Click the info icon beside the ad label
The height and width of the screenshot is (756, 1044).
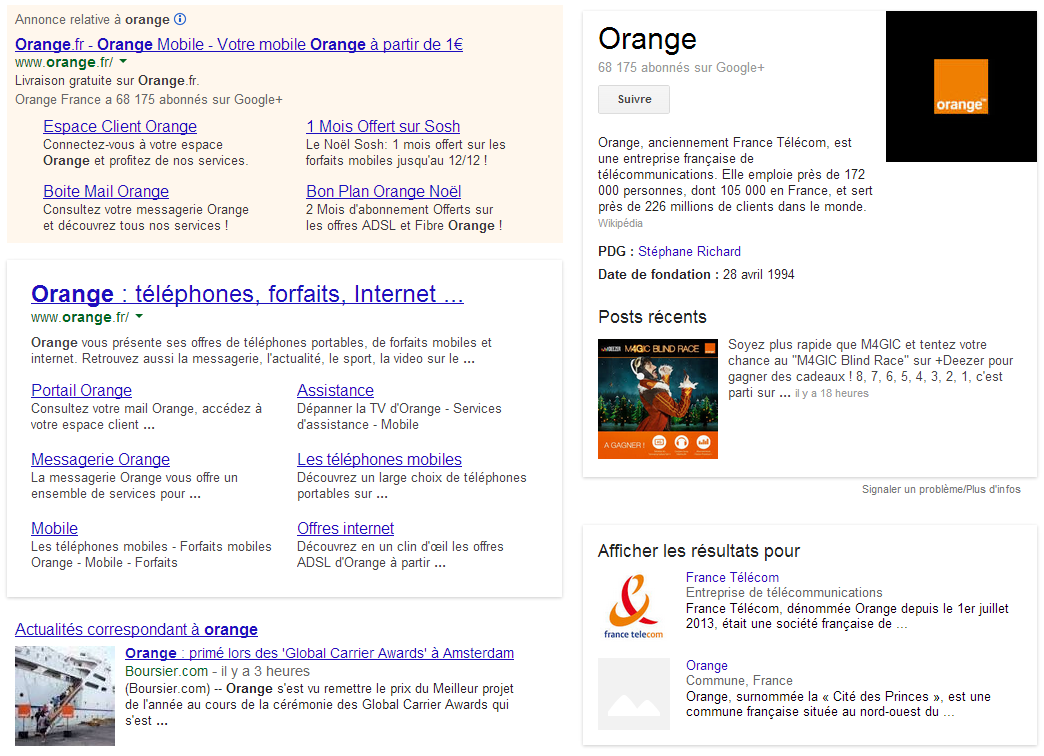[180, 19]
